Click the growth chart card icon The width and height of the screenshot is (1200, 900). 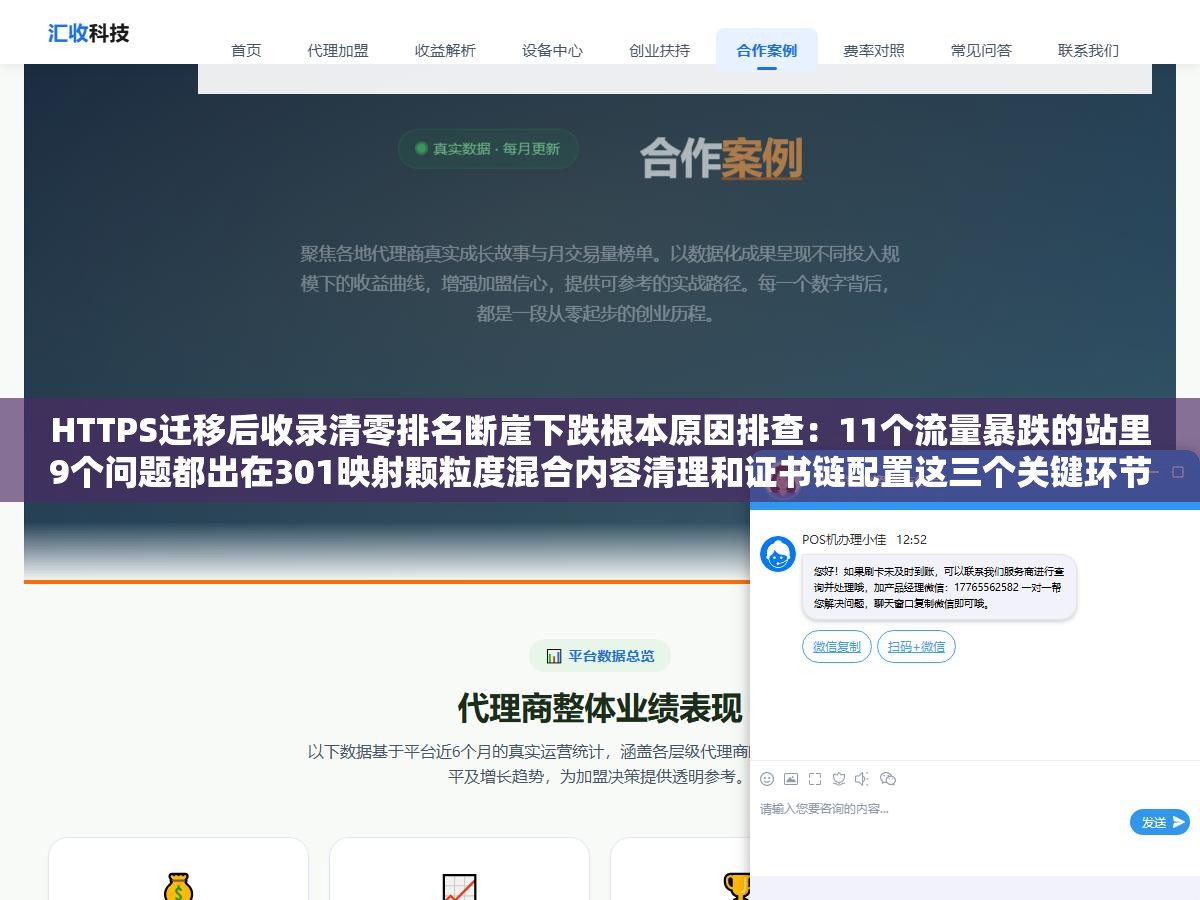pyautogui.click(x=459, y=886)
